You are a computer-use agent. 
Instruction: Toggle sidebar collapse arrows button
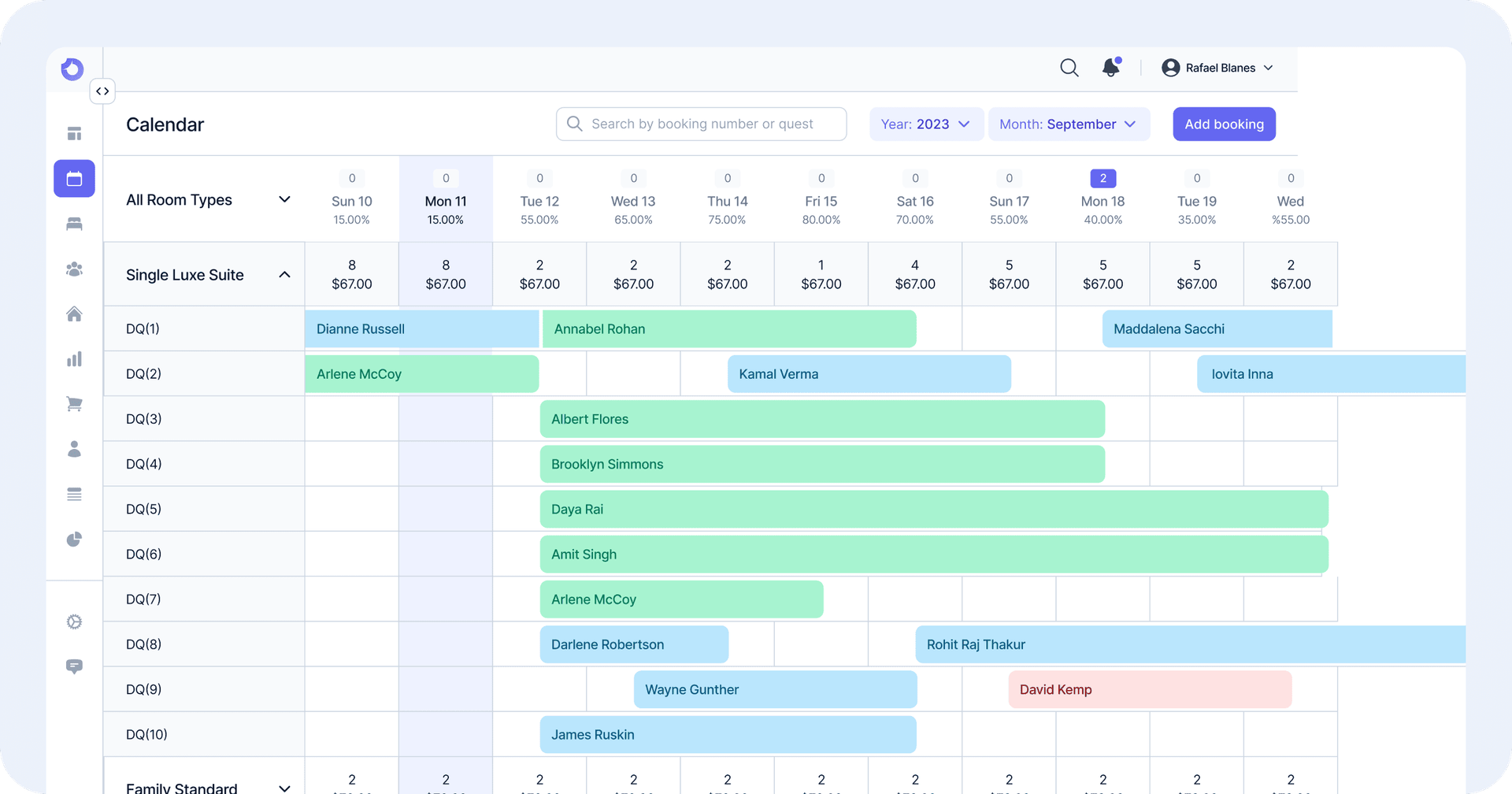click(102, 91)
